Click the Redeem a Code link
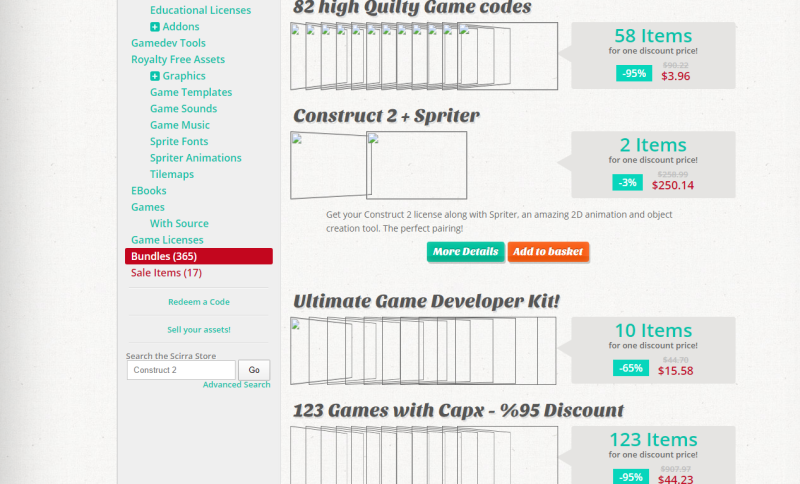Viewport: 800px width, 484px height. 199,302
